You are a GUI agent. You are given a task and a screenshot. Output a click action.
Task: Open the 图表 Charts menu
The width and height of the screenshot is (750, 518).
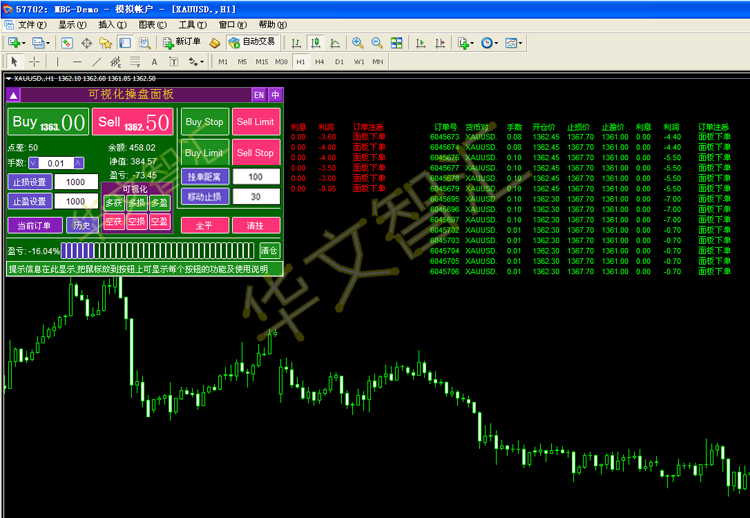[153, 24]
